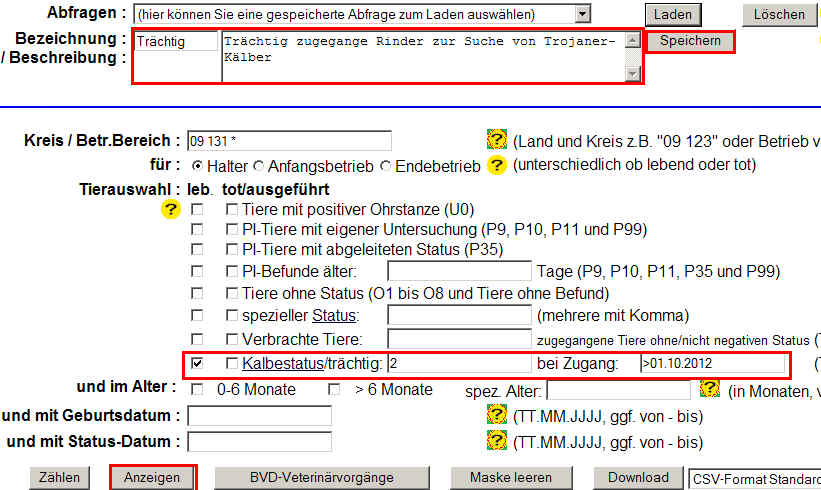Viewport: 821px width, 490px height.
Task: Enable the 0-6 Monate age checkbox
Action: (x=198, y=389)
